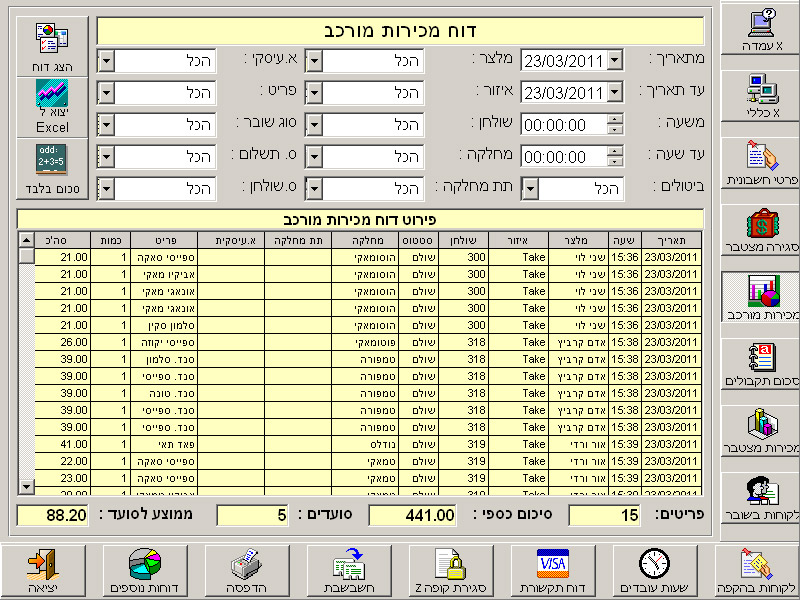Open the מלצר (waiter) dropdown list
800x600 pixels.
click(x=313, y=61)
